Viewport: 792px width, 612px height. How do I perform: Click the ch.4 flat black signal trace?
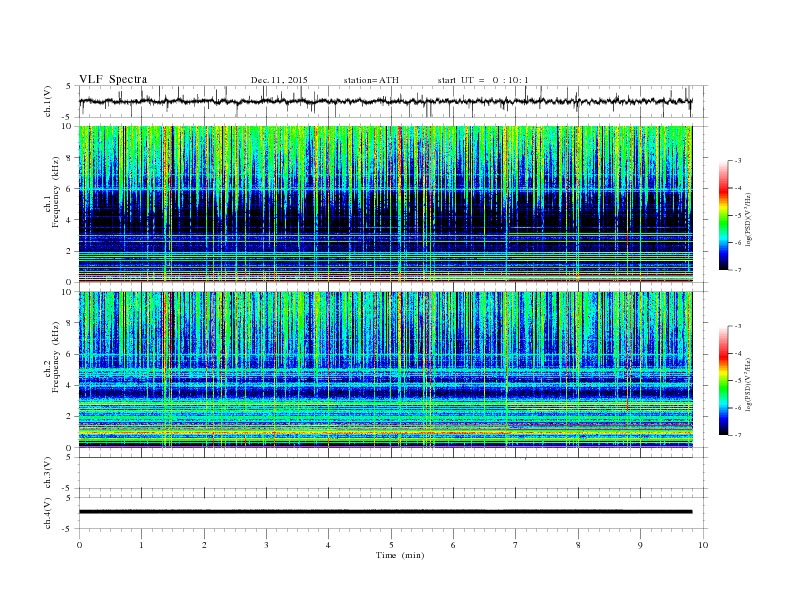[x=386, y=512]
